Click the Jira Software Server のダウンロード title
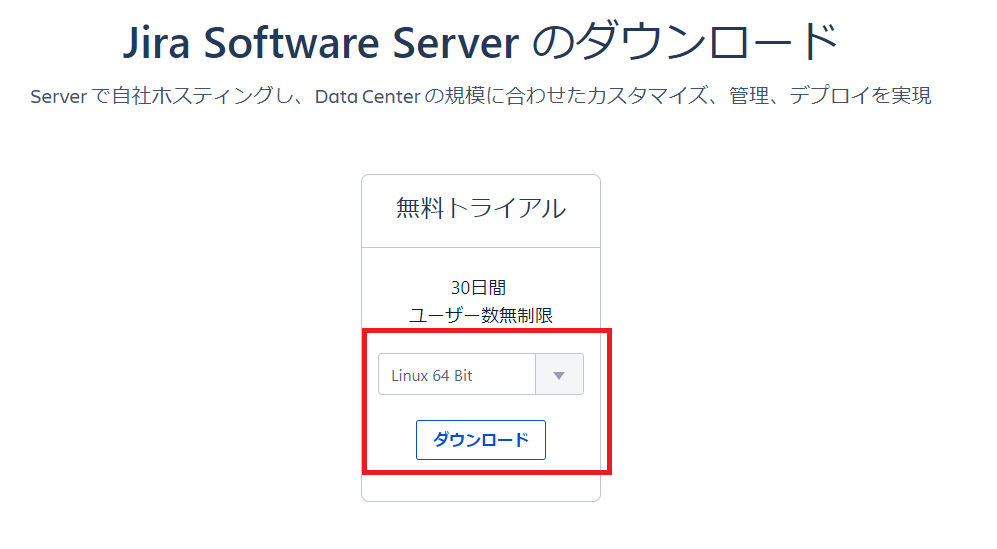997x549 pixels. pyautogui.click(x=481, y=42)
